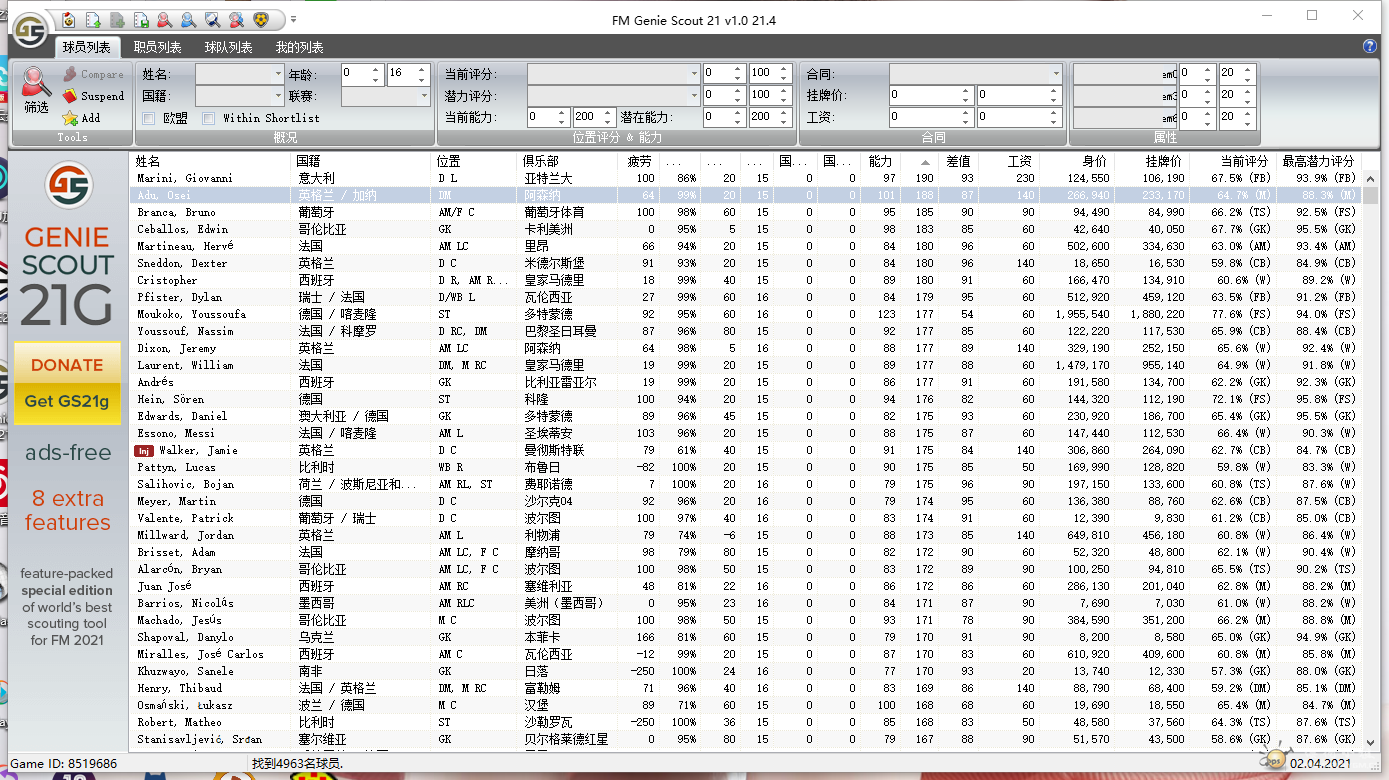Click the club badge icon in quick toolbar
1389x780 pixels.
click(x=260, y=19)
